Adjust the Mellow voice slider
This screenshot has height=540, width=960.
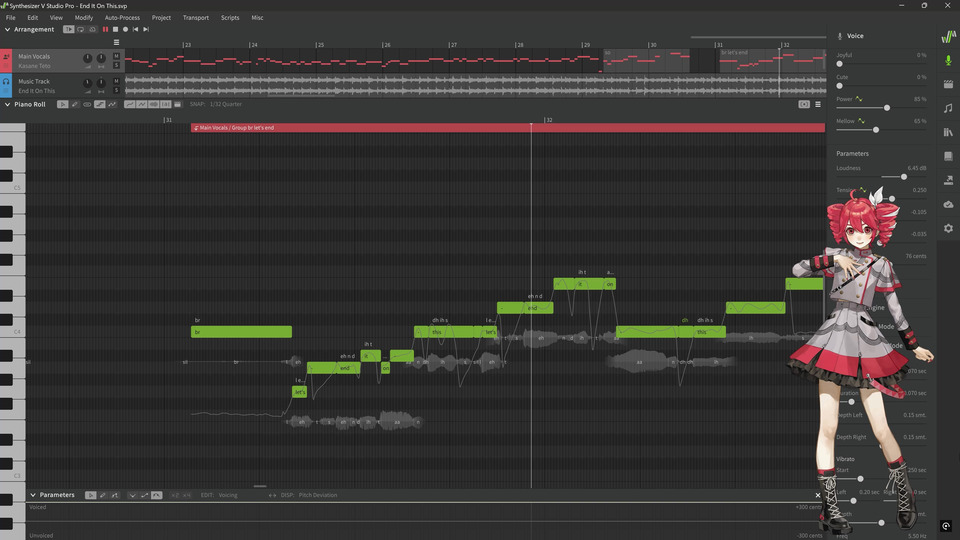(x=881, y=130)
